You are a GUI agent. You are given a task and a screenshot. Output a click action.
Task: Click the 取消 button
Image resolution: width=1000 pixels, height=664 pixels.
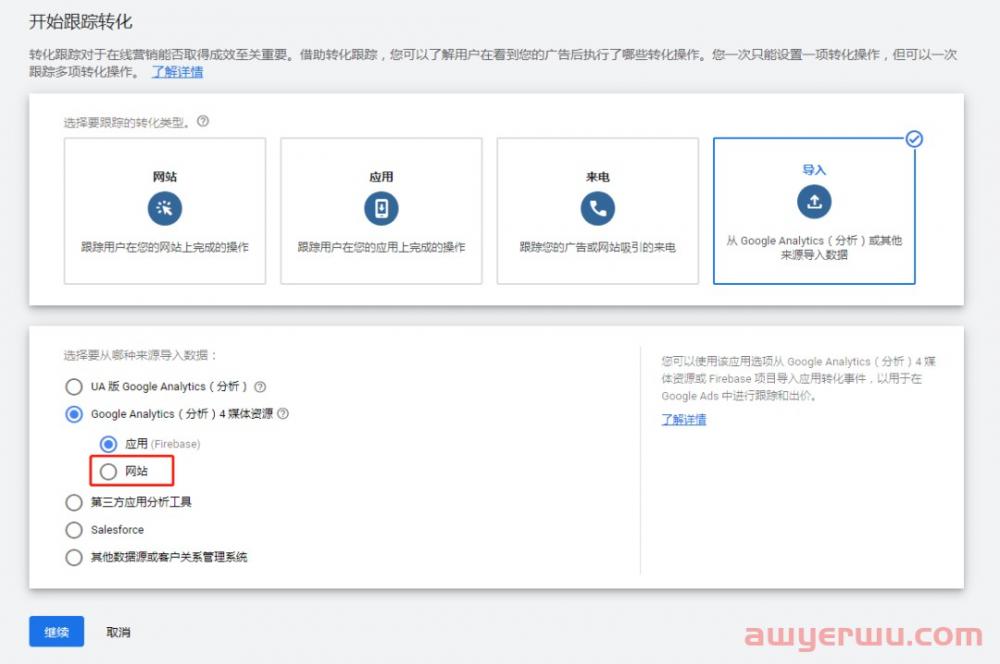[x=117, y=631]
